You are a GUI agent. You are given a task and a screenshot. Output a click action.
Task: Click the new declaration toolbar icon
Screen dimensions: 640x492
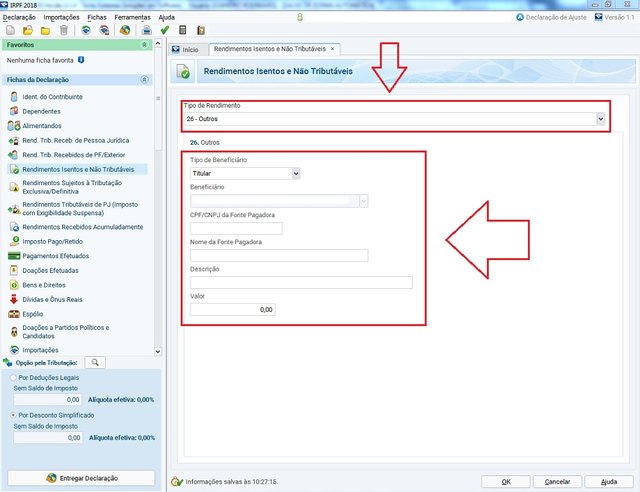[9, 30]
